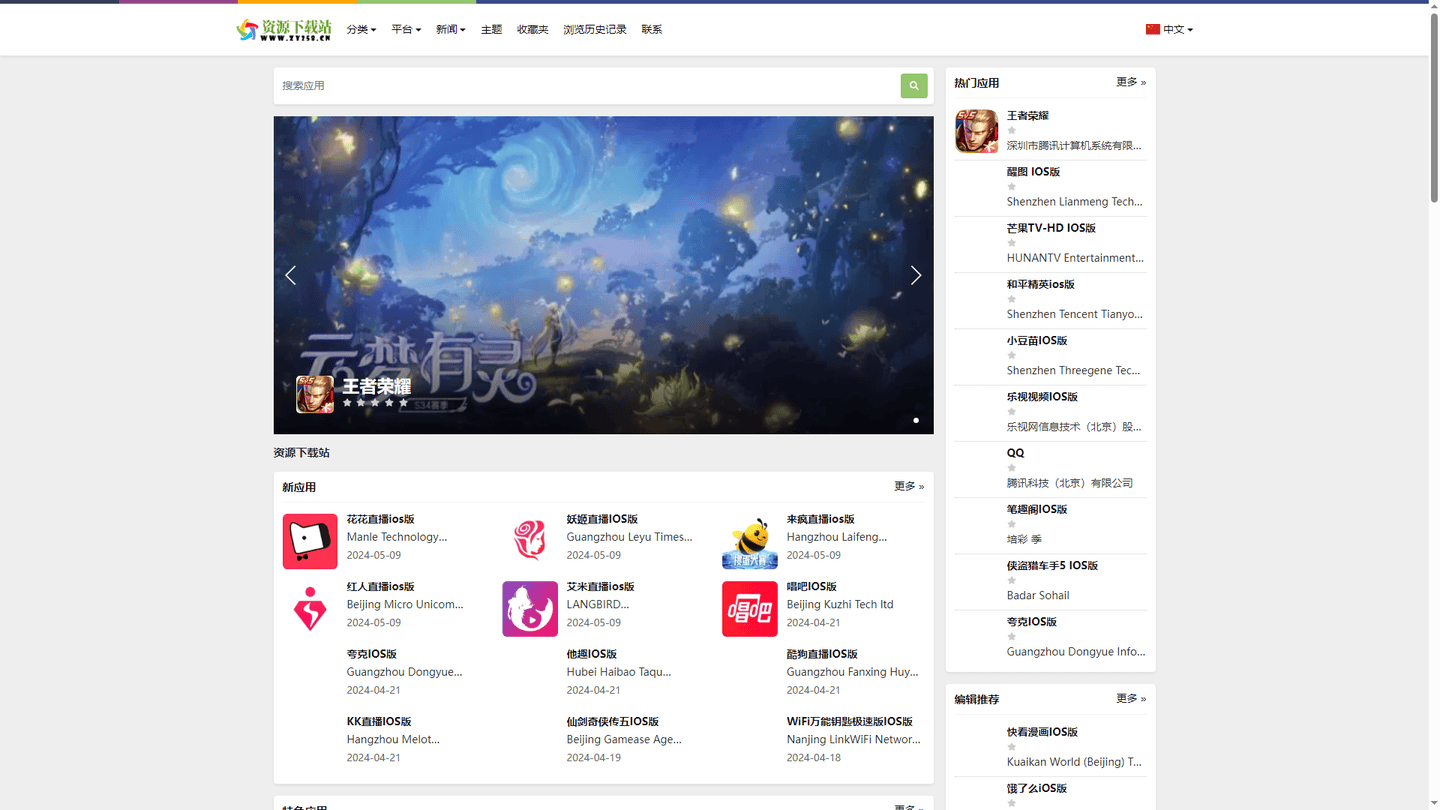Open 王者荣耀 icon in the banner

pos(315,394)
